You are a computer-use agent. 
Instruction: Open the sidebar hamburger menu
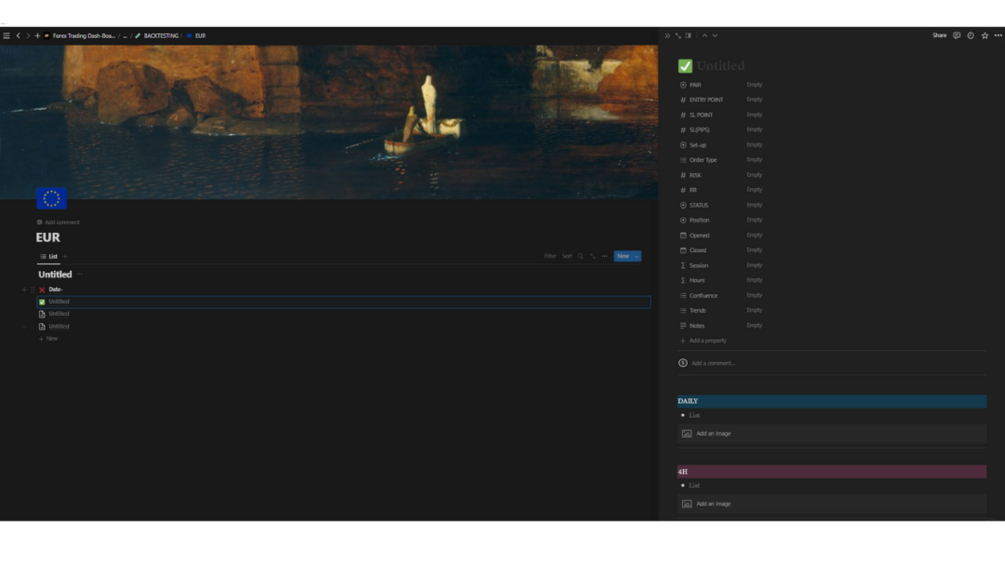(x=6, y=36)
